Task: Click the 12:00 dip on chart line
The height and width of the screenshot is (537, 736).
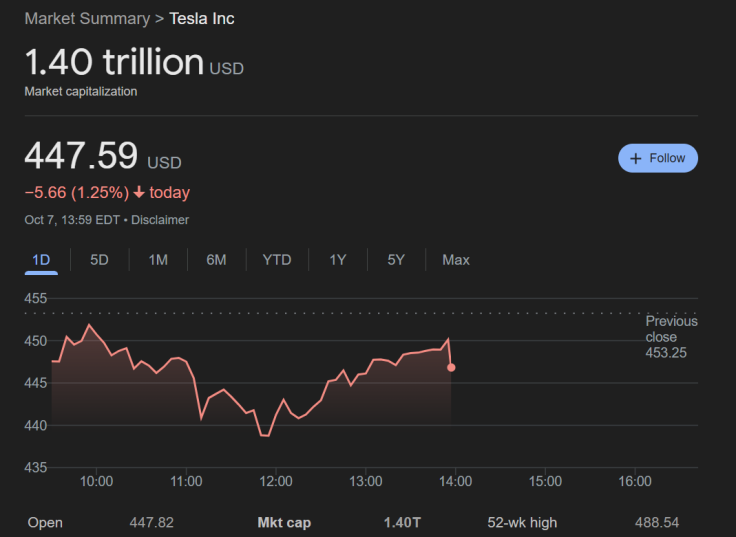Action: (x=265, y=435)
